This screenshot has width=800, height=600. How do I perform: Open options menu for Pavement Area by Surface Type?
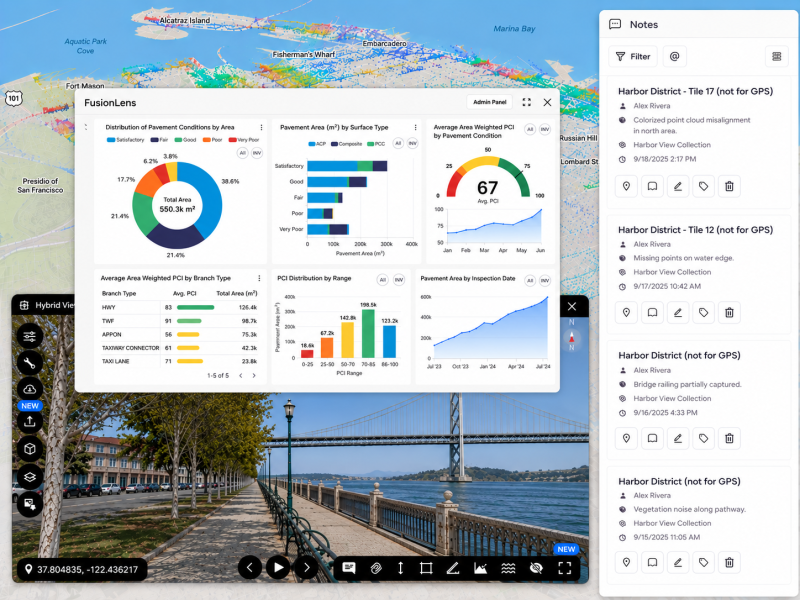point(415,128)
